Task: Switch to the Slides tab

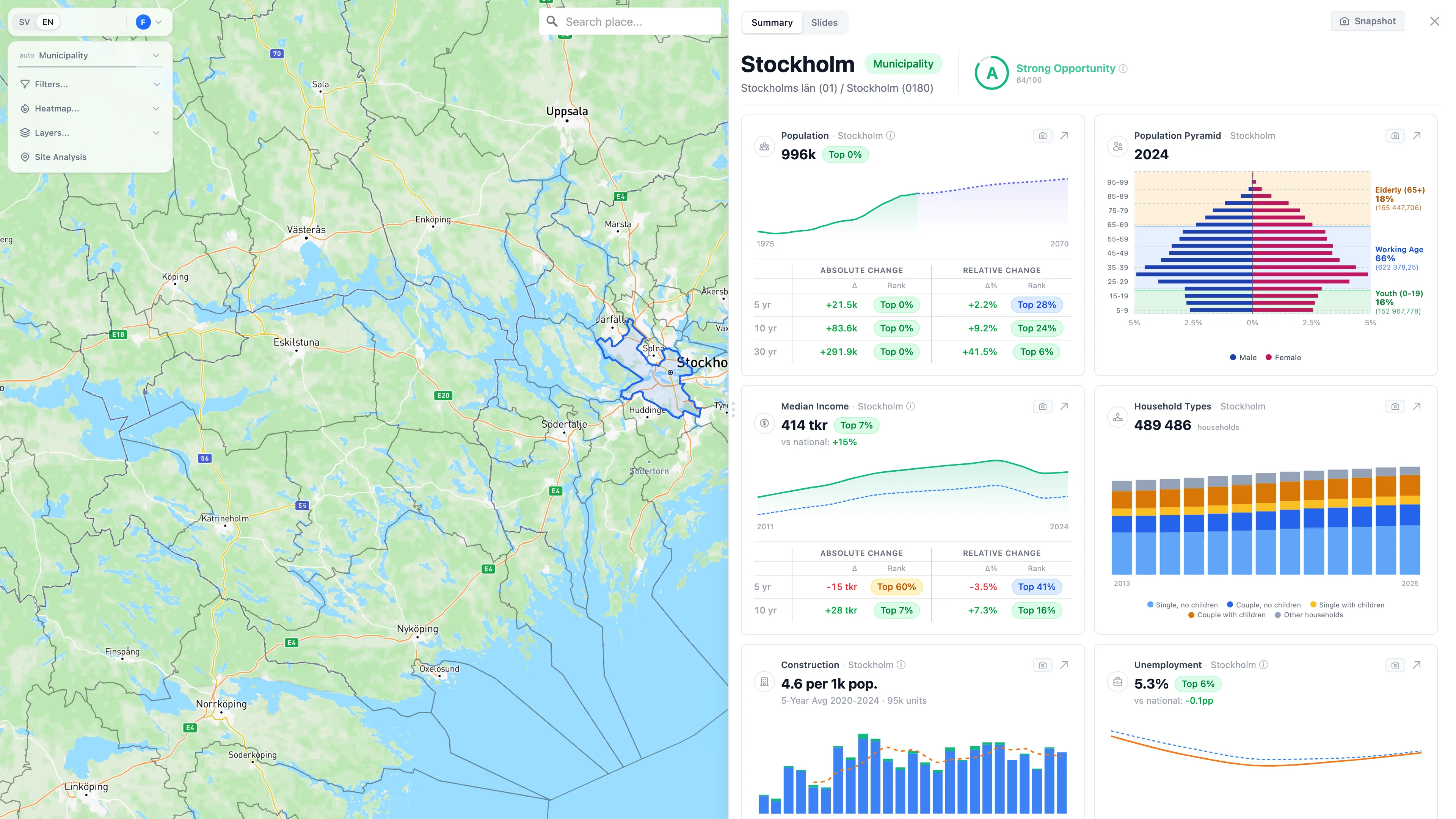Action: coord(824,23)
